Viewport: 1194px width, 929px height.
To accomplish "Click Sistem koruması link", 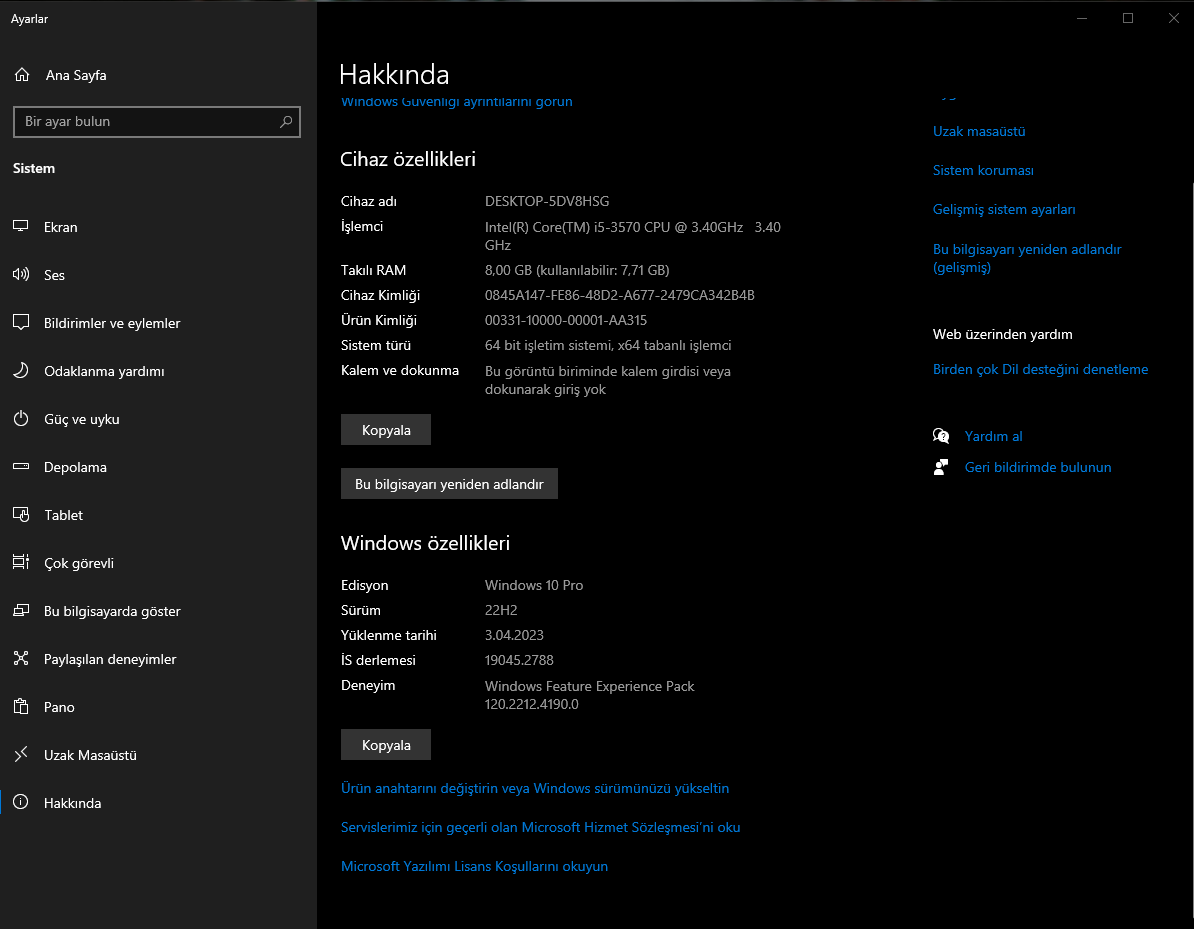I will coord(983,170).
